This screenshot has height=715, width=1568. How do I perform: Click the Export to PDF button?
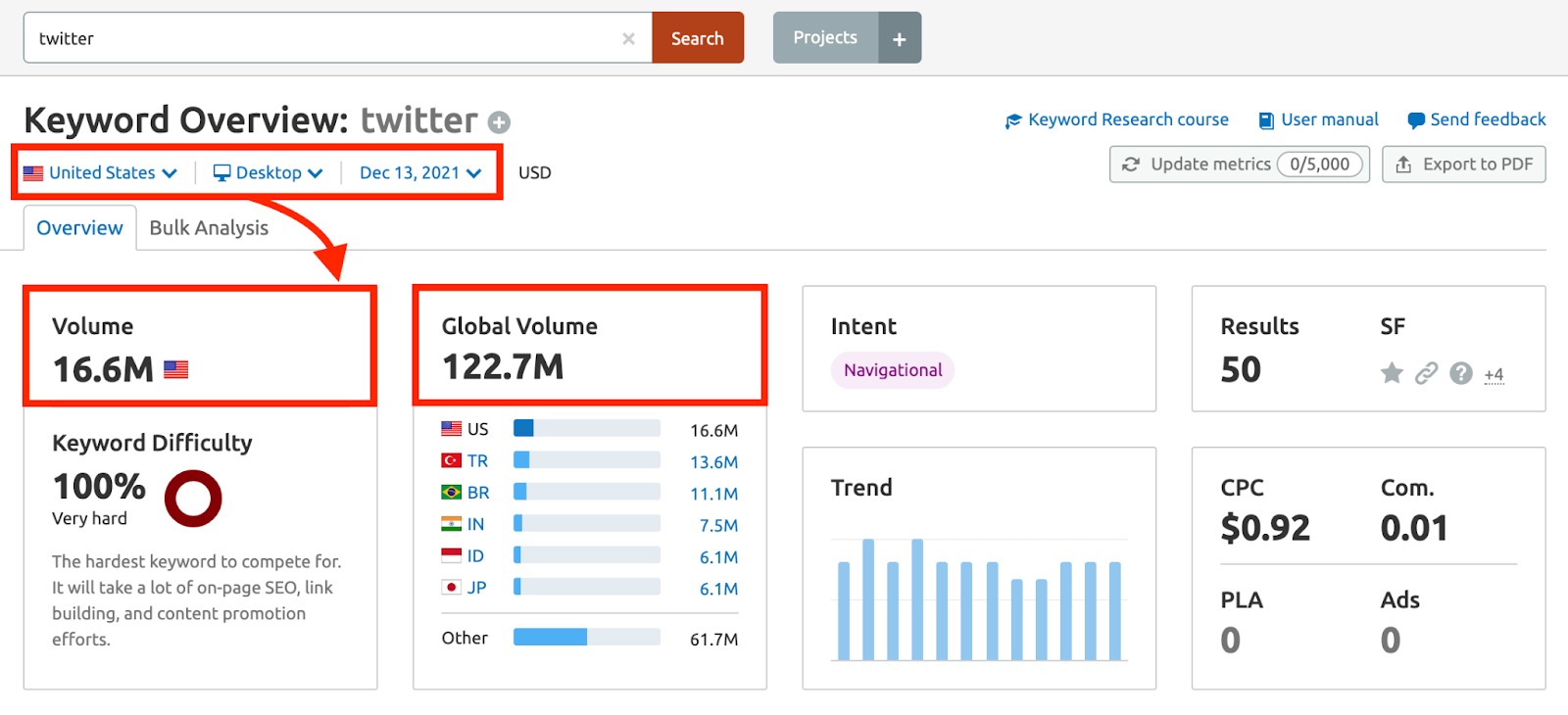1464,165
